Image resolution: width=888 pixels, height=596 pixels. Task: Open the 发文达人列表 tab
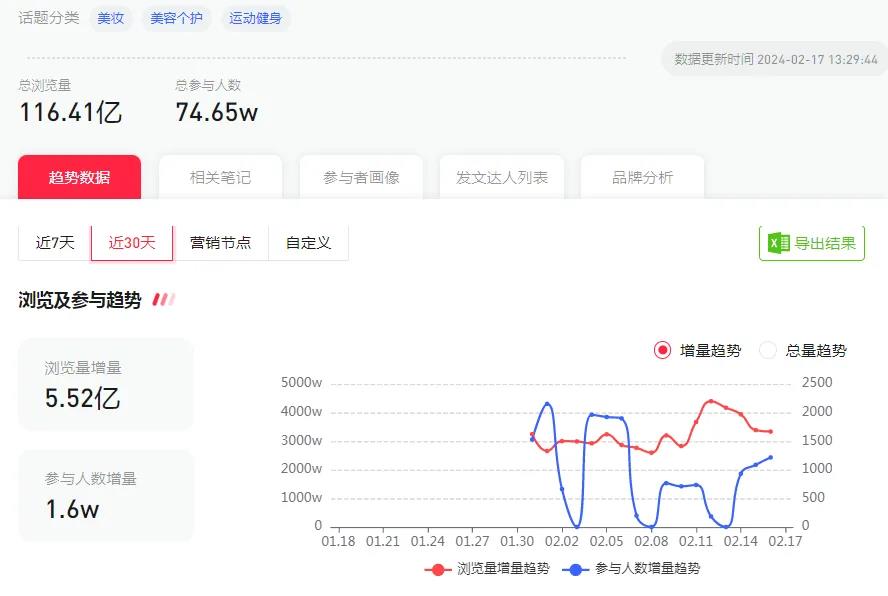pos(502,177)
